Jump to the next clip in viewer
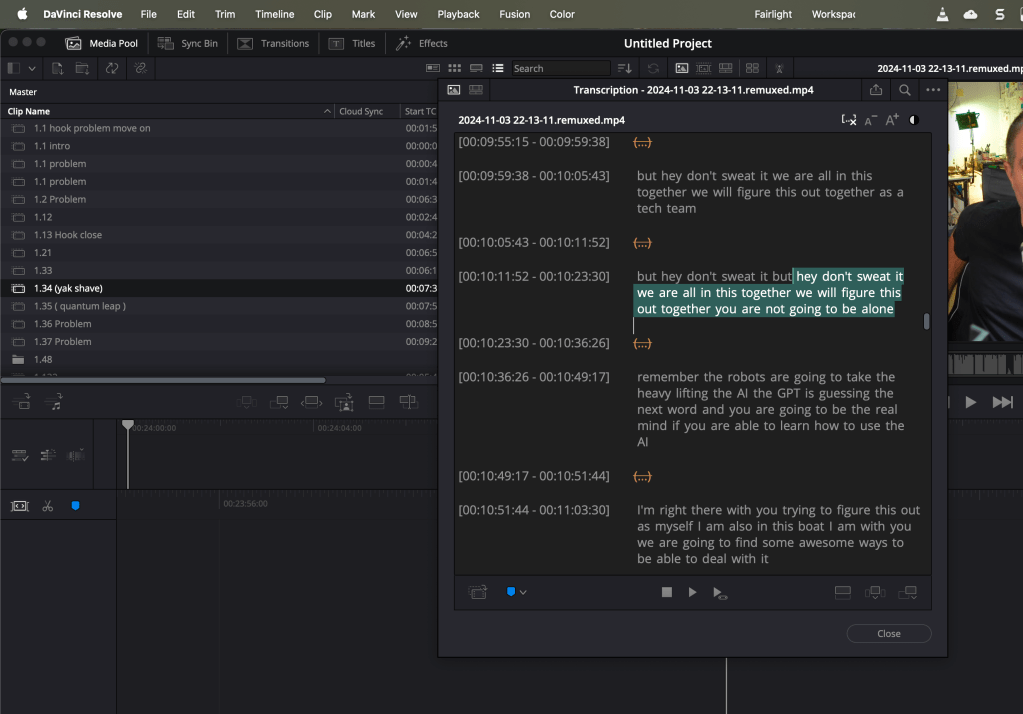This screenshot has height=714, width=1023. click(1002, 402)
